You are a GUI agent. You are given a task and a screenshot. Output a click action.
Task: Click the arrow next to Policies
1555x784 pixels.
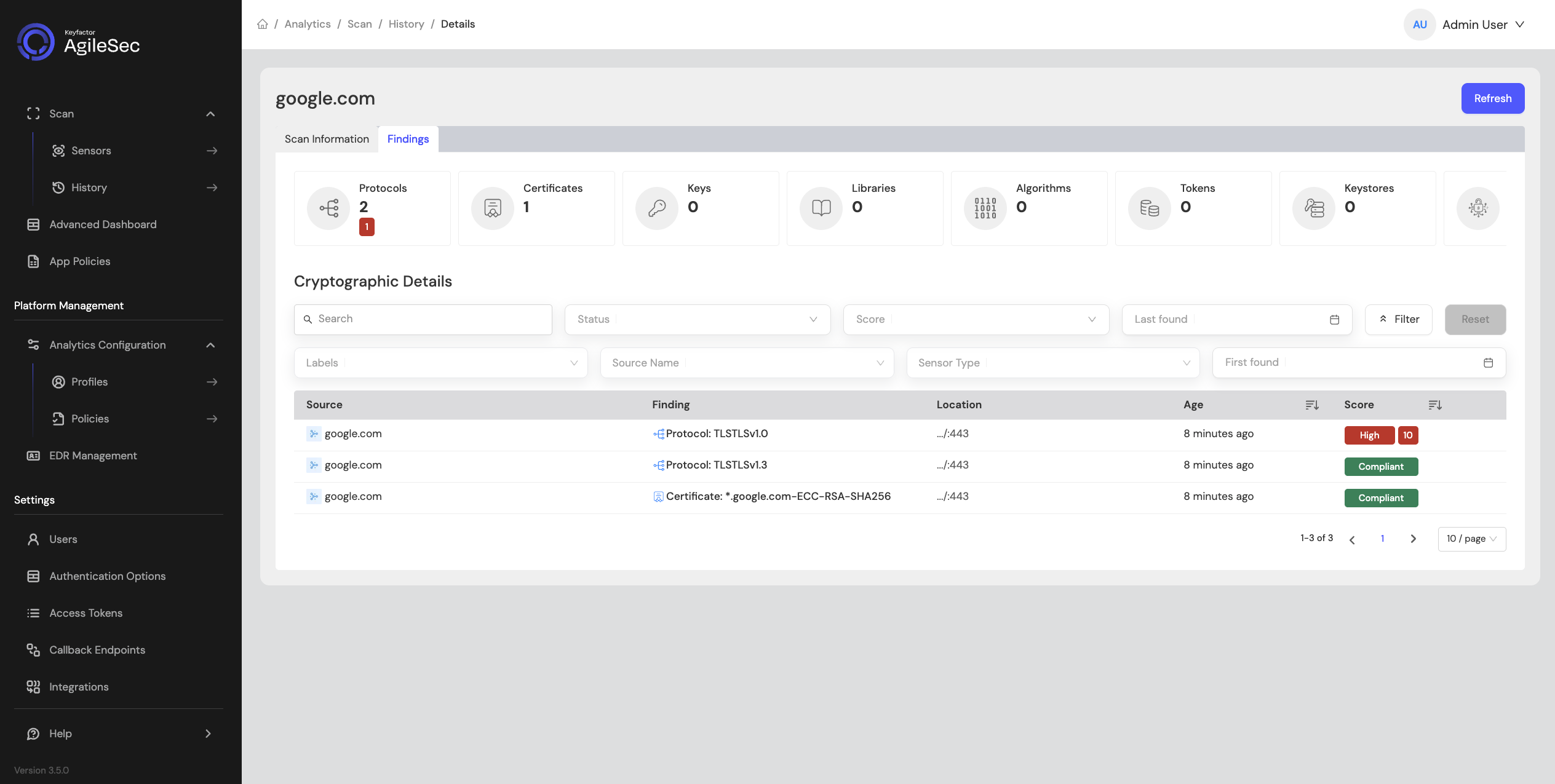pos(212,419)
